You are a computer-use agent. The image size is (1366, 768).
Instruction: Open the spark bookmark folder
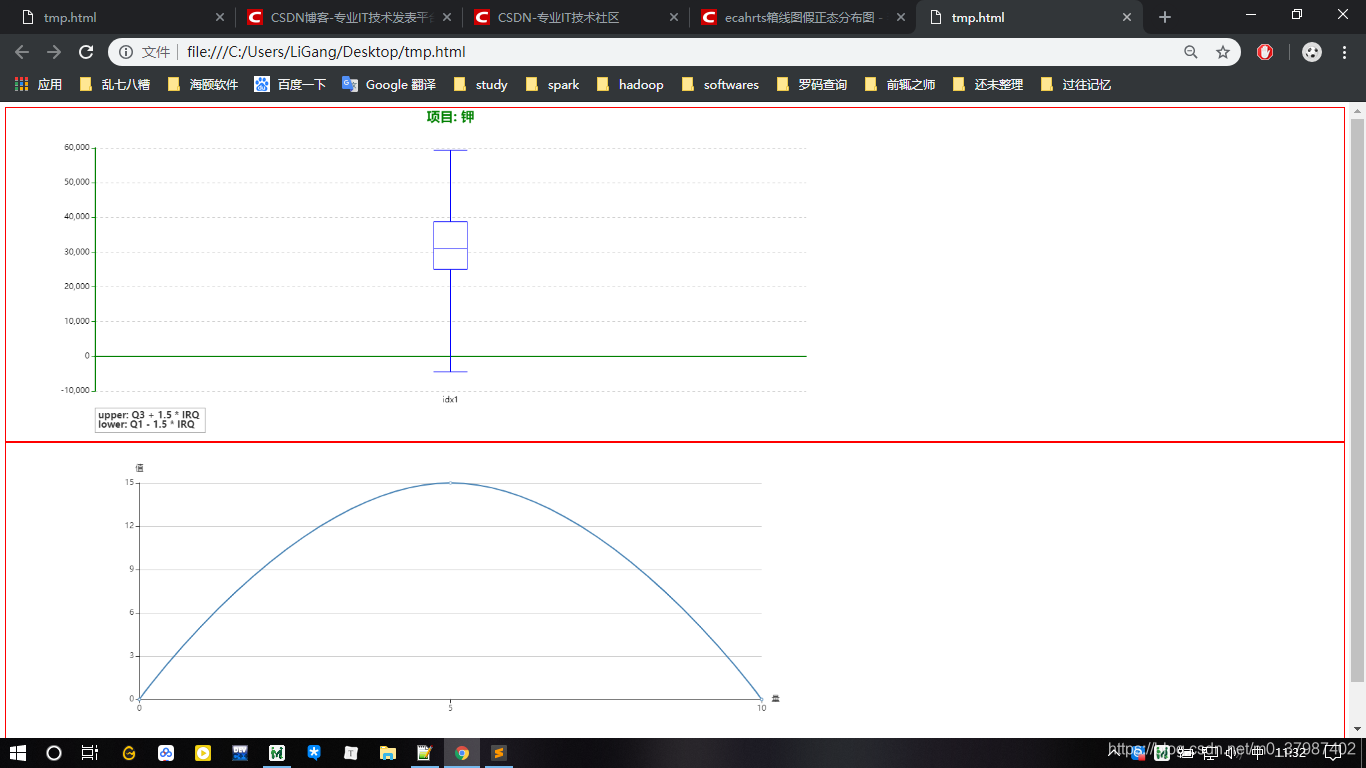click(x=552, y=84)
